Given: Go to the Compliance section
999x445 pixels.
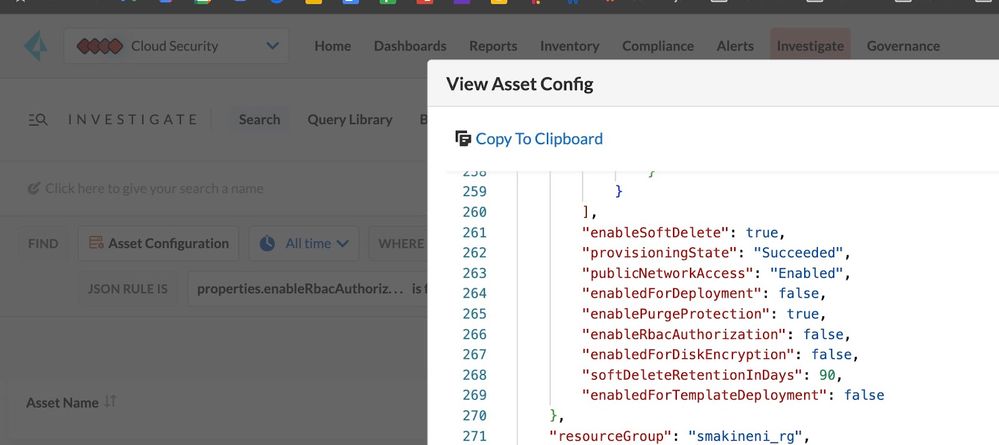Looking at the screenshot, I should 657,46.
